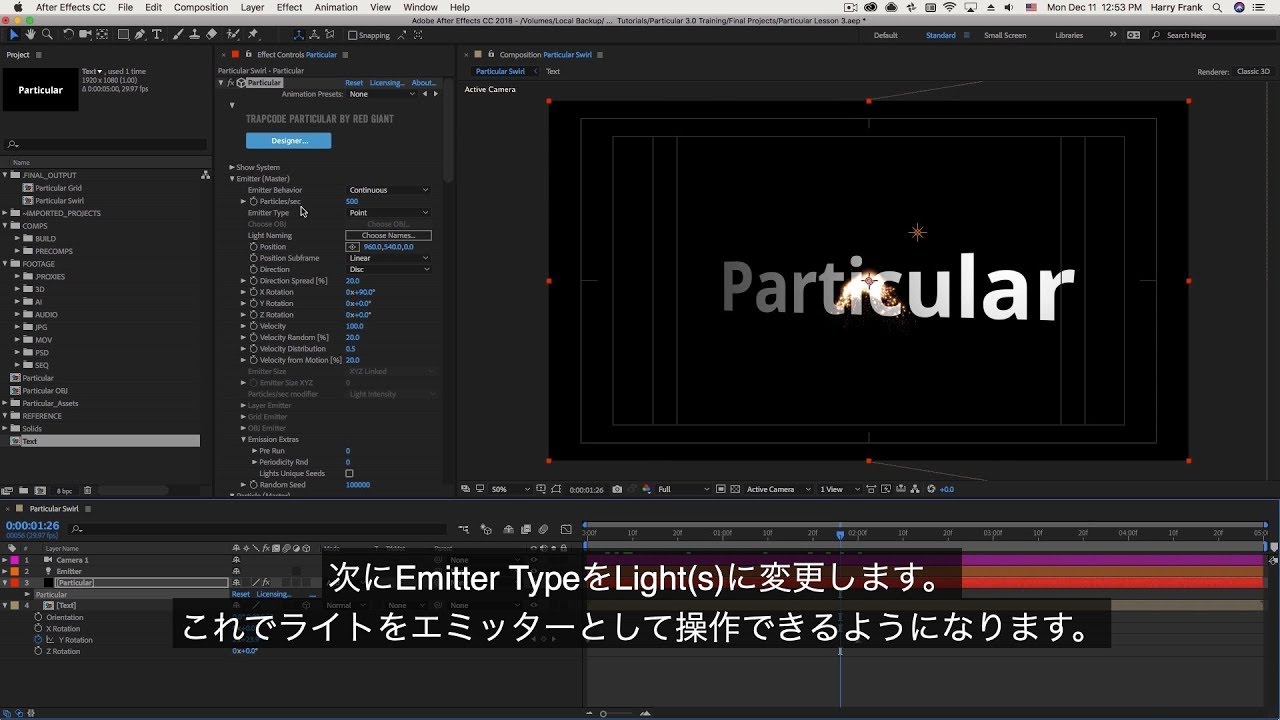Screen dimensions: 1280x720
Task: Expand the Show System section
Action: pyautogui.click(x=232, y=167)
